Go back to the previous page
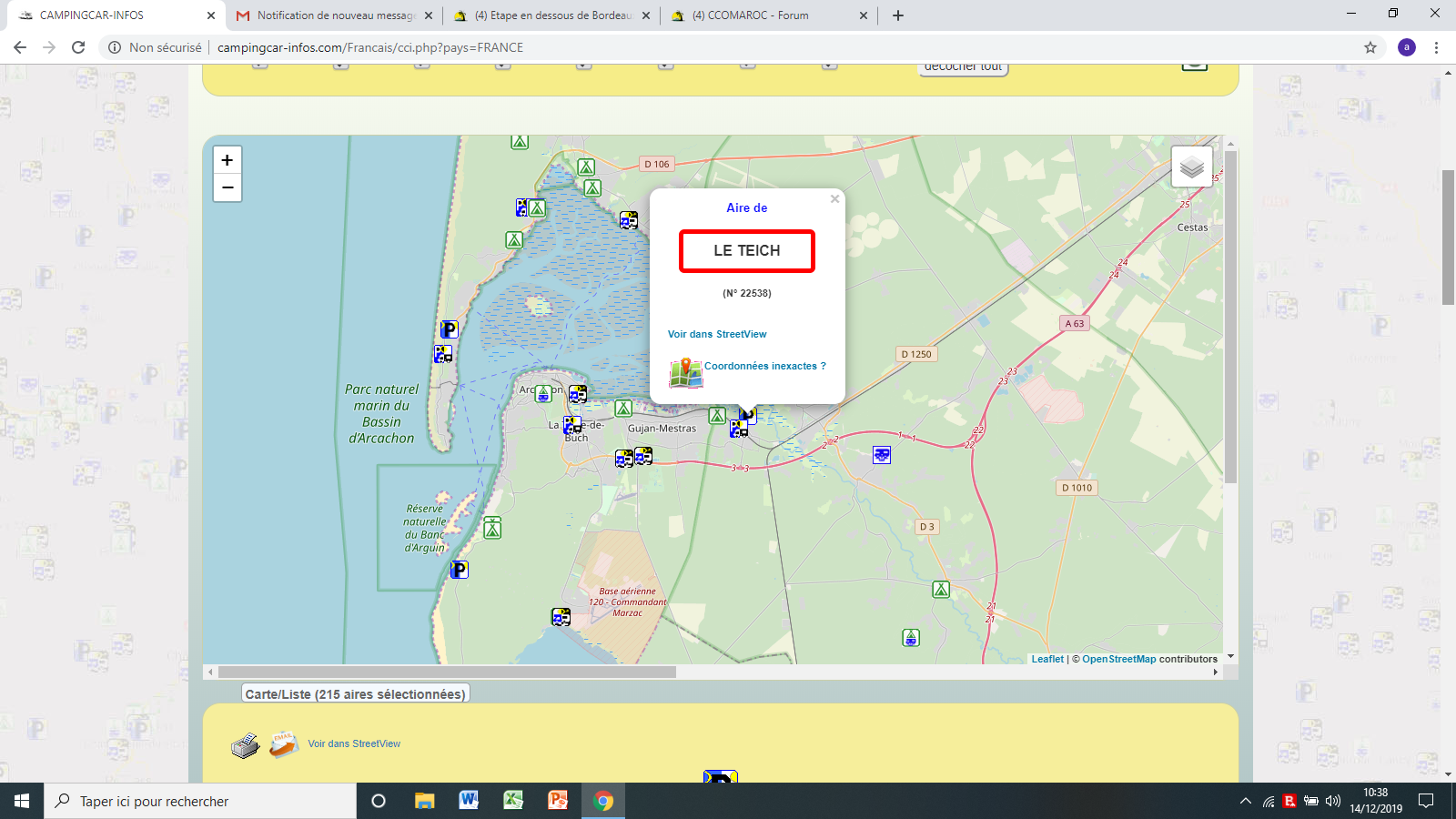The image size is (1456, 819). [x=20, y=47]
